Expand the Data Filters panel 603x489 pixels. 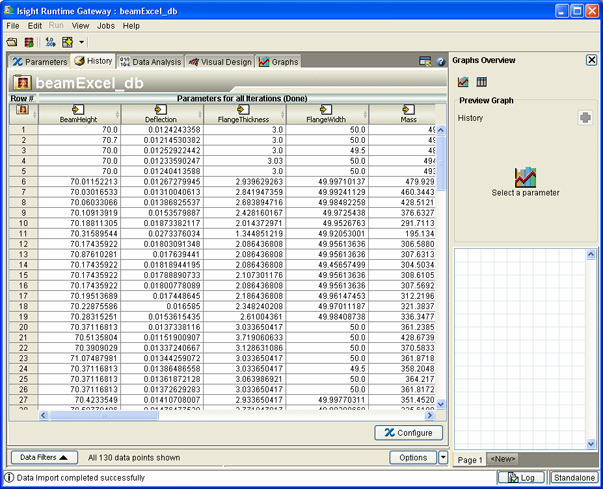pyautogui.click(x=44, y=457)
